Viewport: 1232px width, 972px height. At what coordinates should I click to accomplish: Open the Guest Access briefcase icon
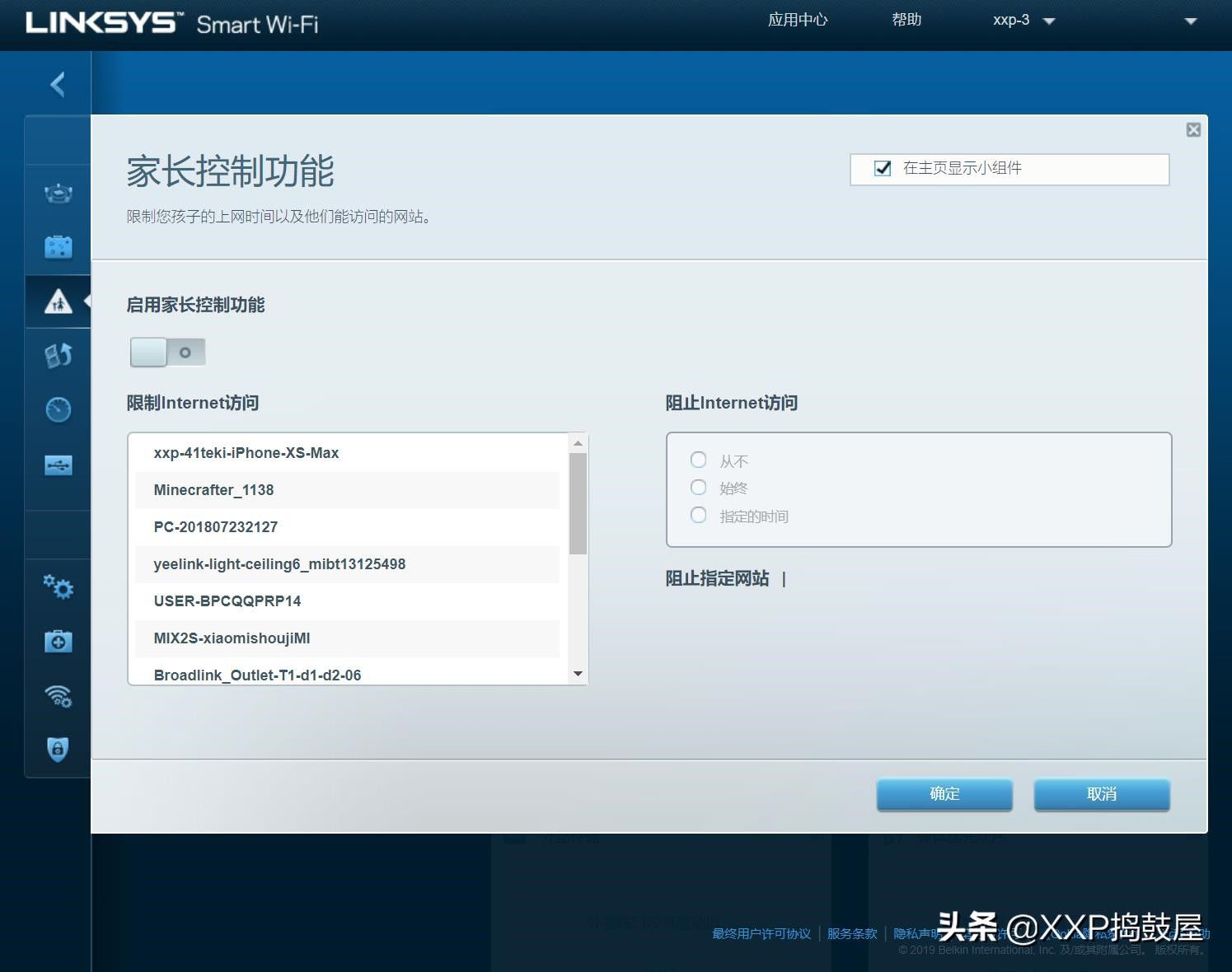[x=58, y=246]
